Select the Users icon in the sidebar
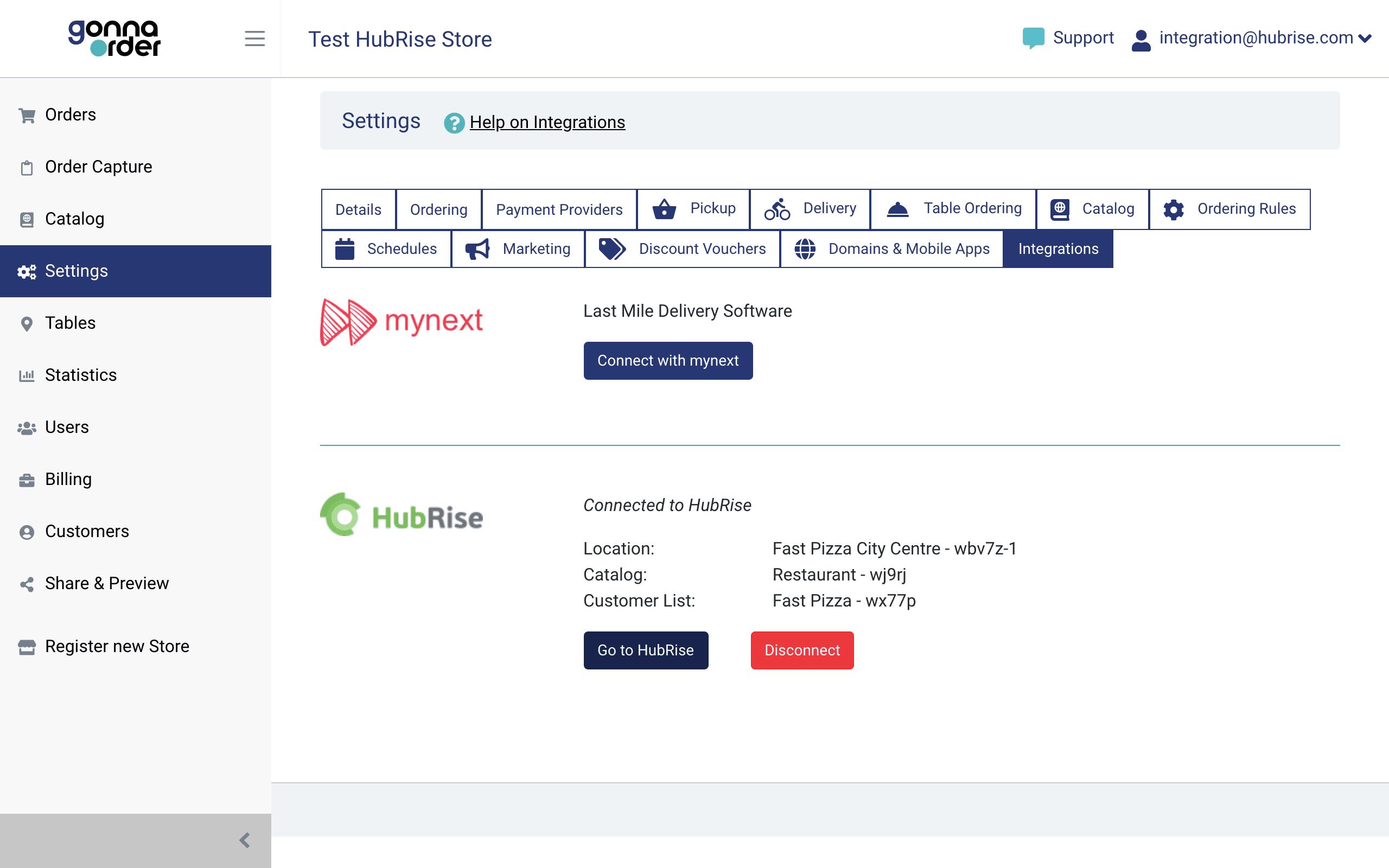This screenshot has width=1389, height=868. (x=27, y=426)
